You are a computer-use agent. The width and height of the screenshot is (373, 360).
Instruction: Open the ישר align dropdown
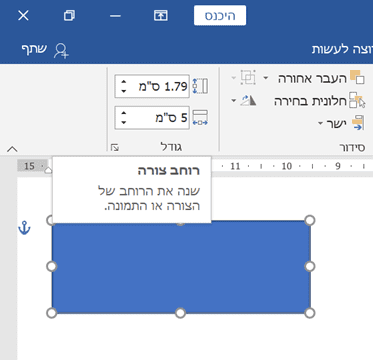tap(341, 123)
